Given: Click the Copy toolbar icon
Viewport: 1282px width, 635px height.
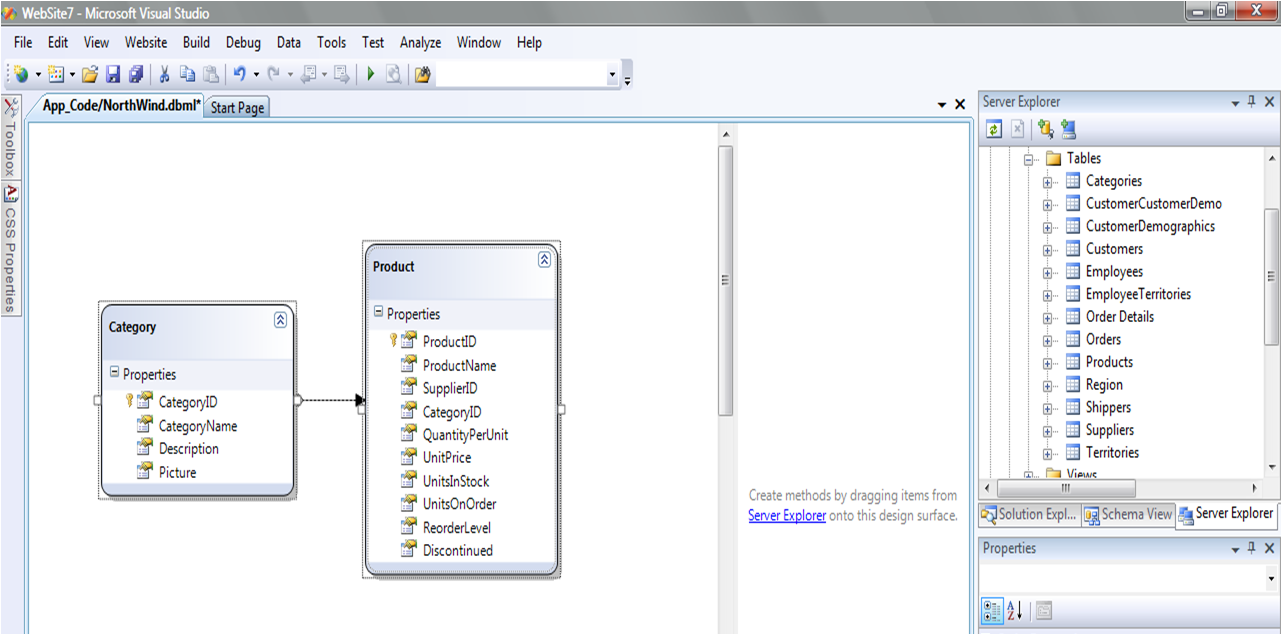Looking at the screenshot, I should pos(188,74).
